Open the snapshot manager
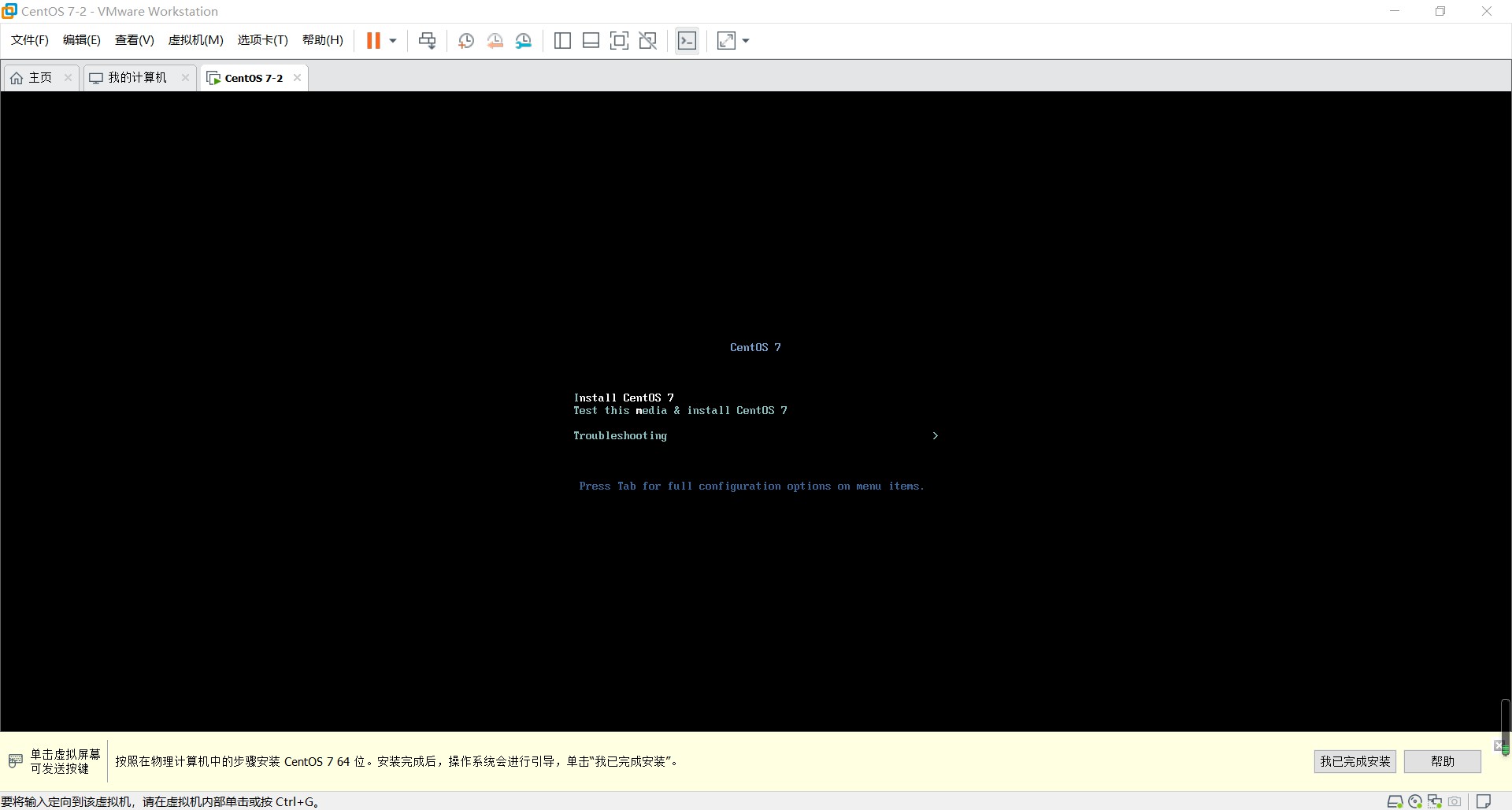The image size is (1512, 810). pyautogui.click(x=524, y=41)
